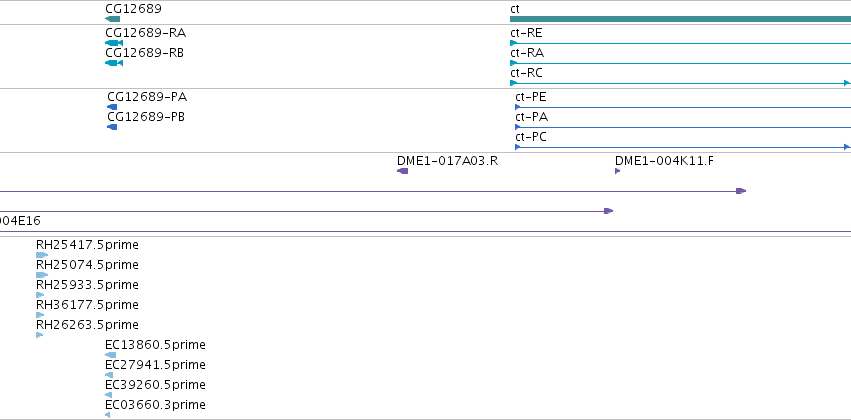Click the CG12689-RA transcript glyph
The height and width of the screenshot is (420, 851).
tap(114, 43)
